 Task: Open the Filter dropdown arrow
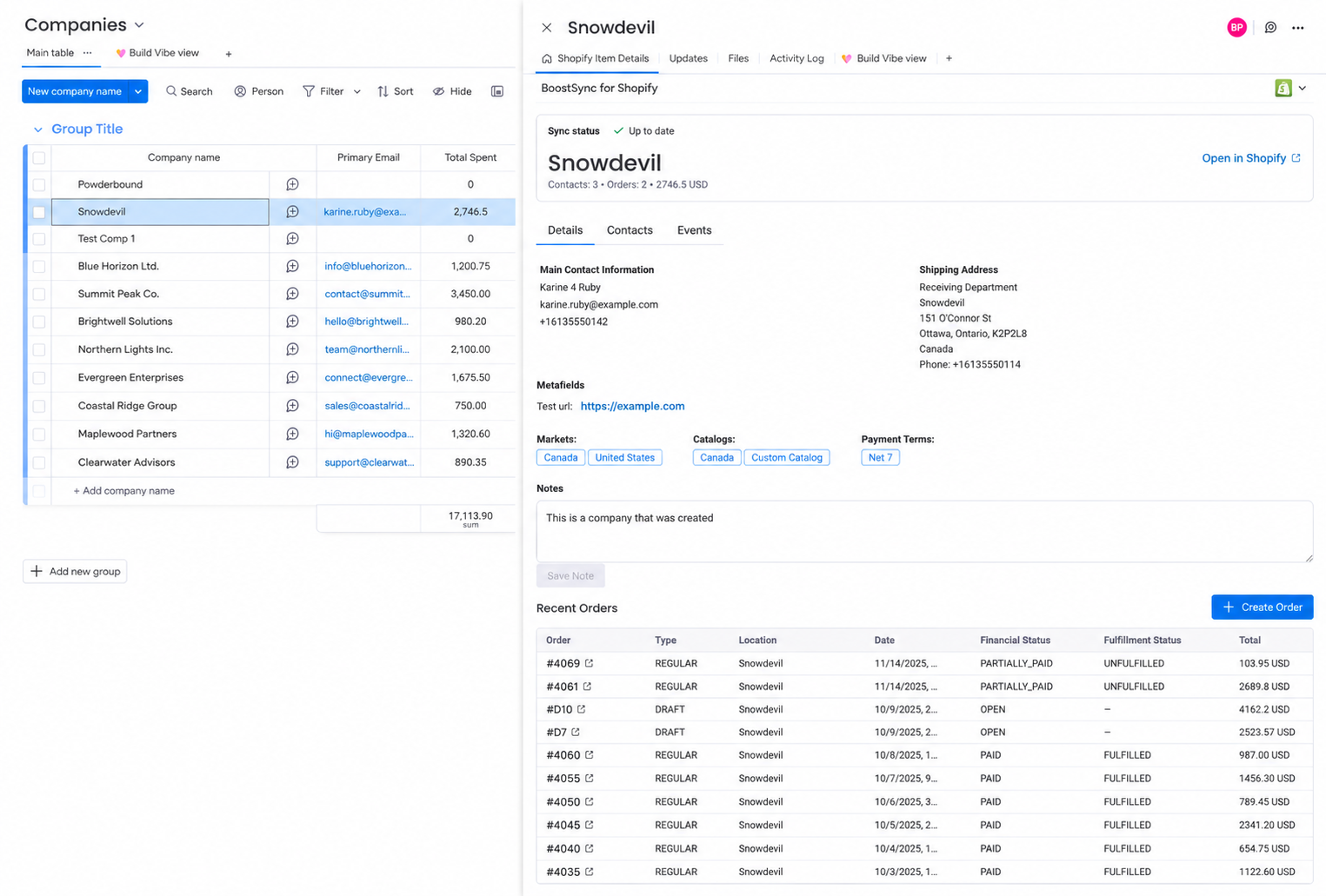pyautogui.click(x=356, y=91)
